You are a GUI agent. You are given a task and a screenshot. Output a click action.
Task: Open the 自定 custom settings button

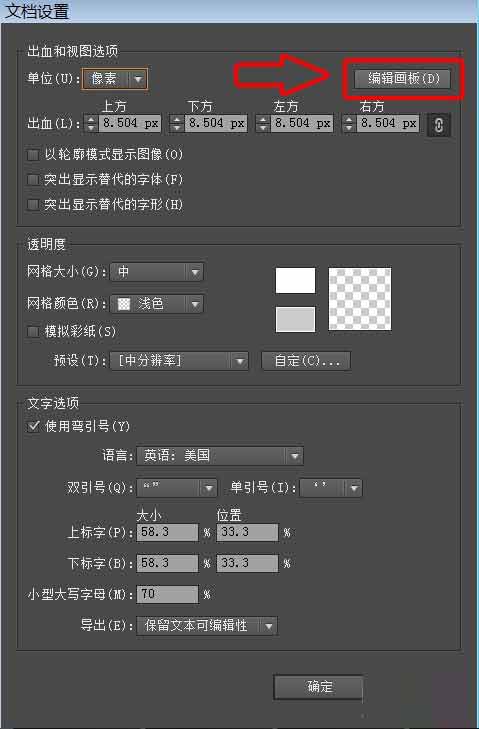[306, 361]
